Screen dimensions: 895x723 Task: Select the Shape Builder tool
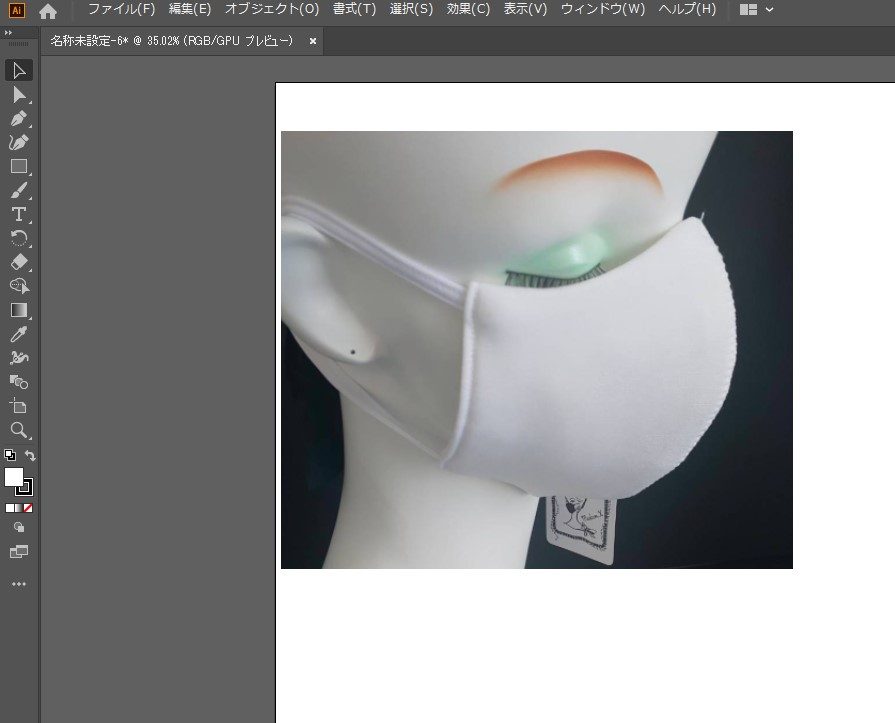click(19, 382)
